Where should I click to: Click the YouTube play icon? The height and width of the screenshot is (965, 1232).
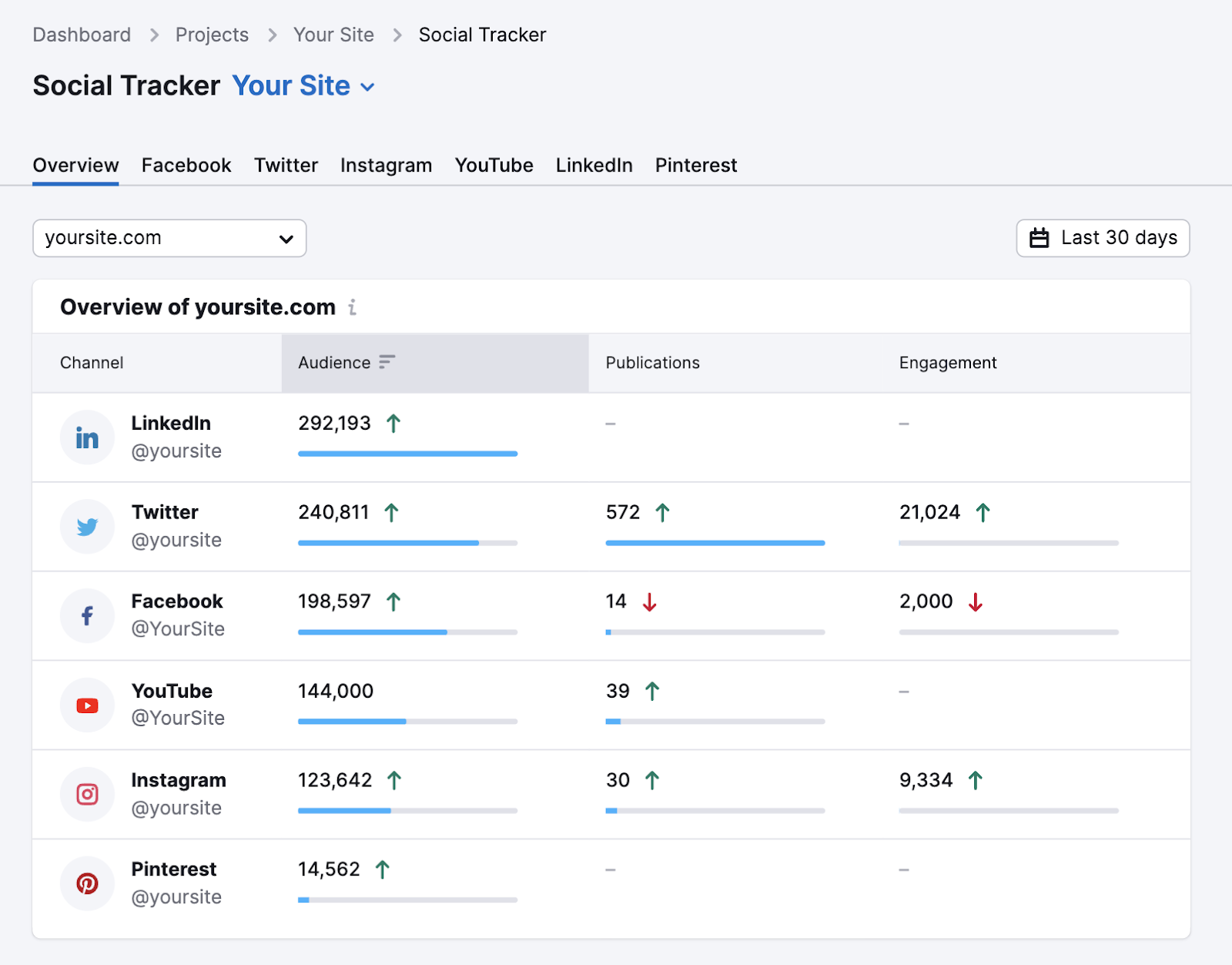(87, 705)
